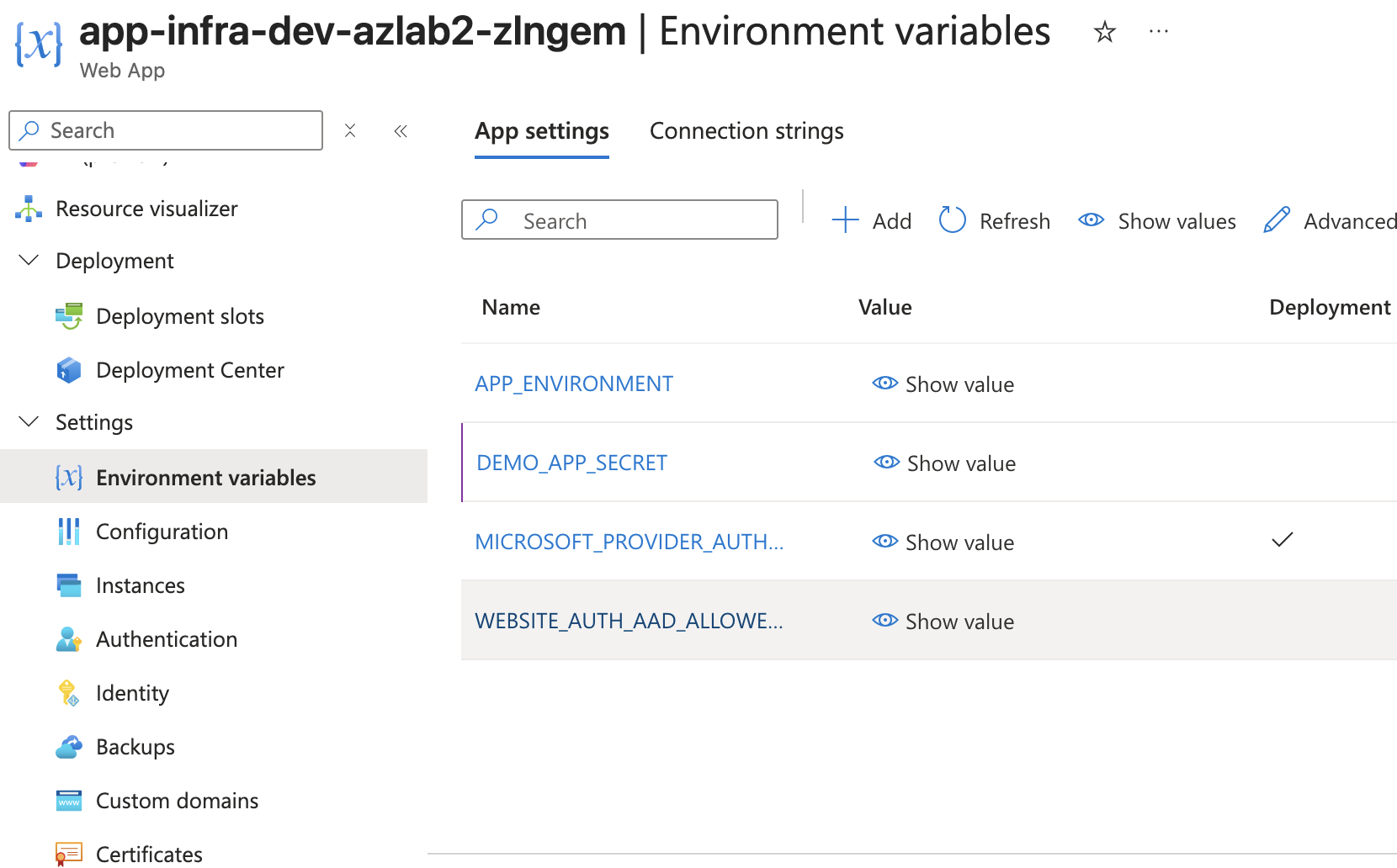Collapse the Deployment section chevron
1397x868 pixels.
click(29, 261)
